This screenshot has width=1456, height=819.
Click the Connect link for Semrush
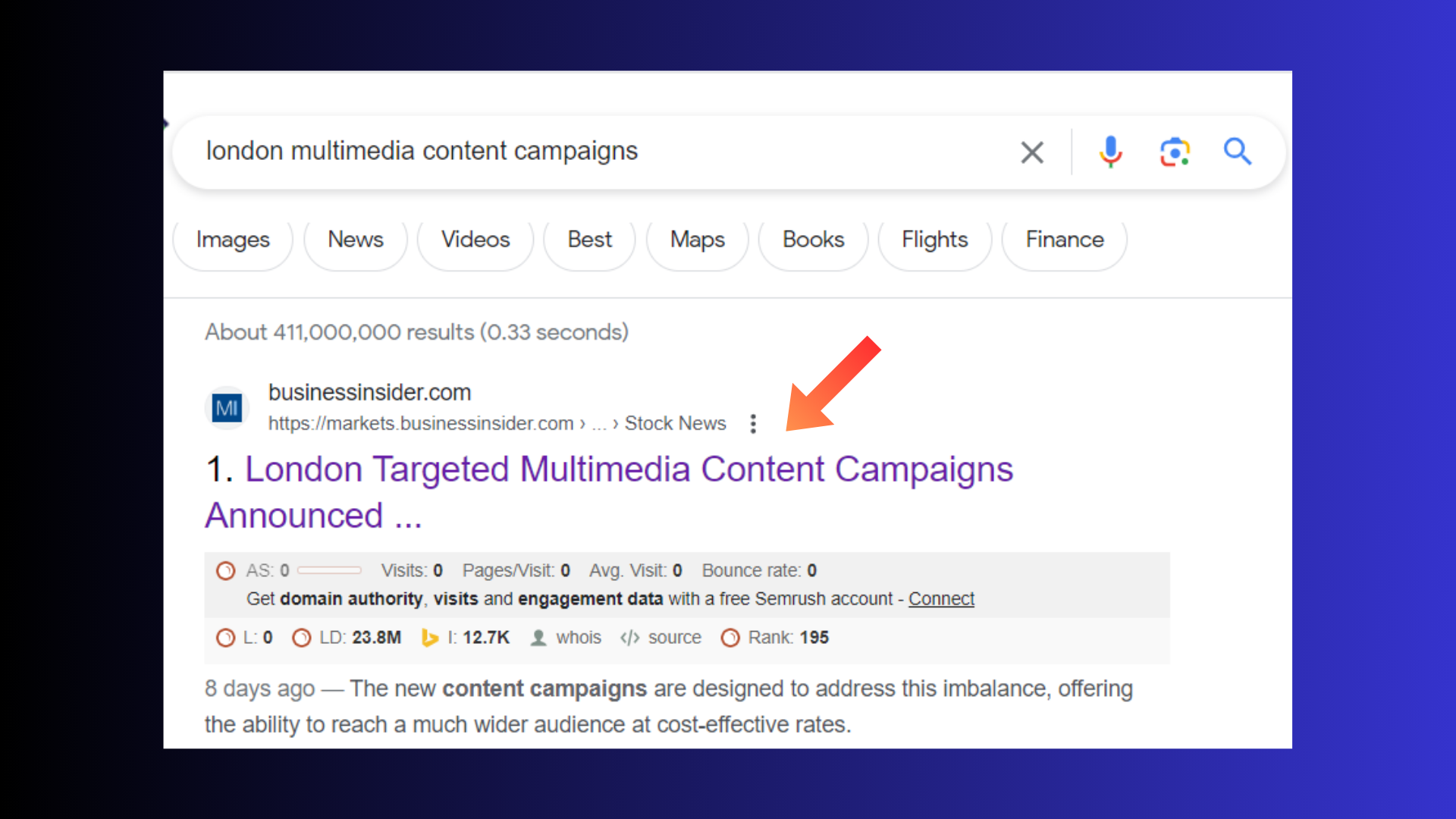(940, 598)
